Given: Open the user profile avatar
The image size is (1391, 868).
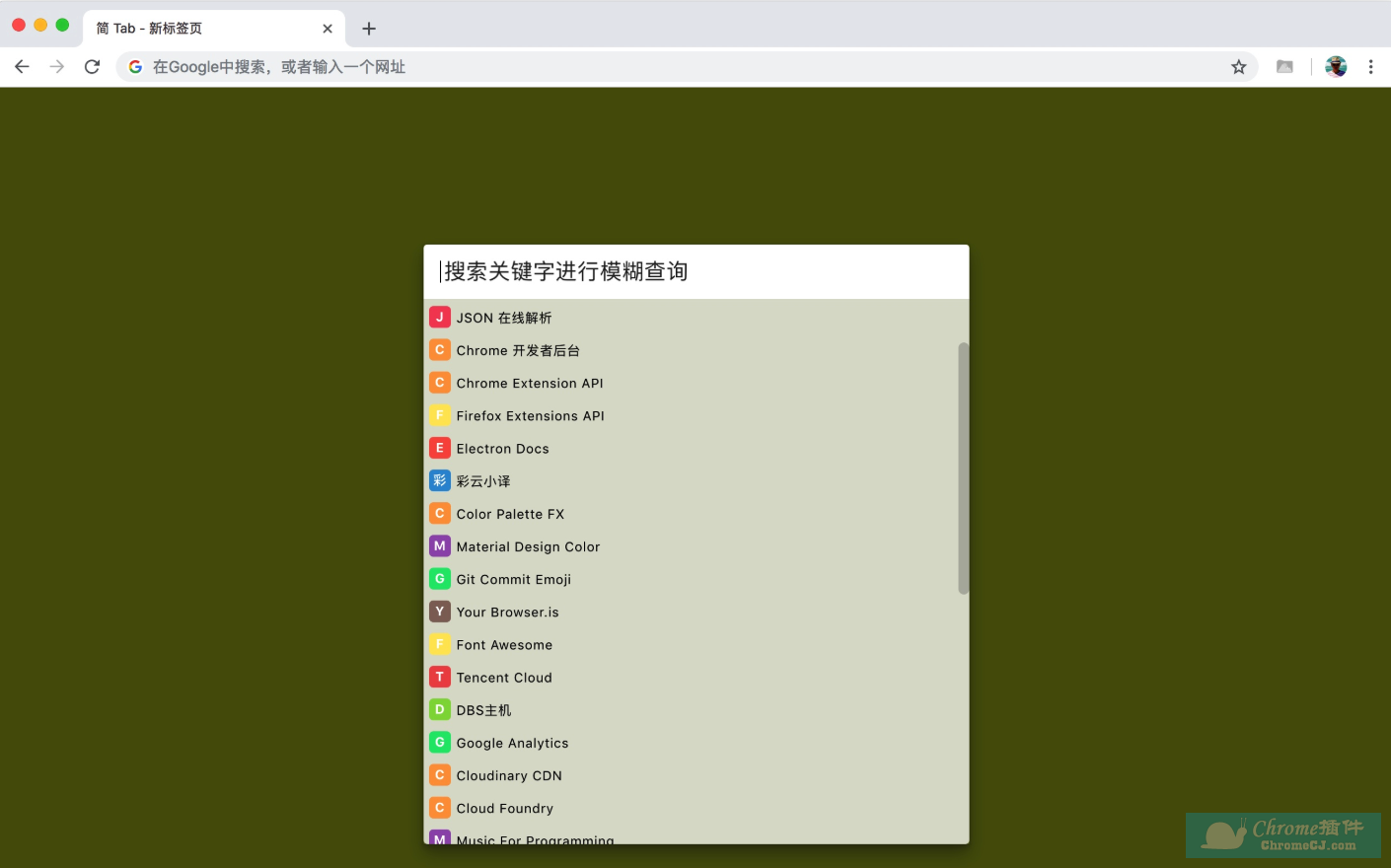Looking at the screenshot, I should [1336, 67].
